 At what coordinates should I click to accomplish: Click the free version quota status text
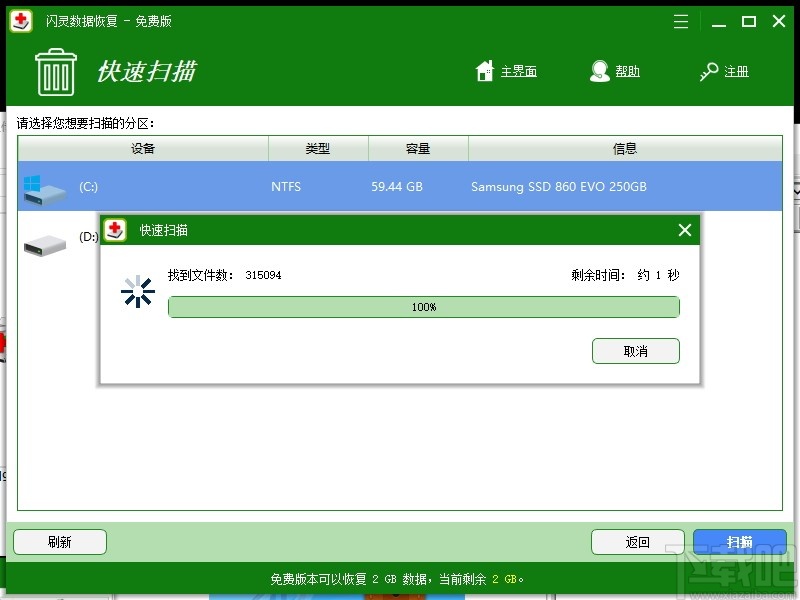click(397, 579)
